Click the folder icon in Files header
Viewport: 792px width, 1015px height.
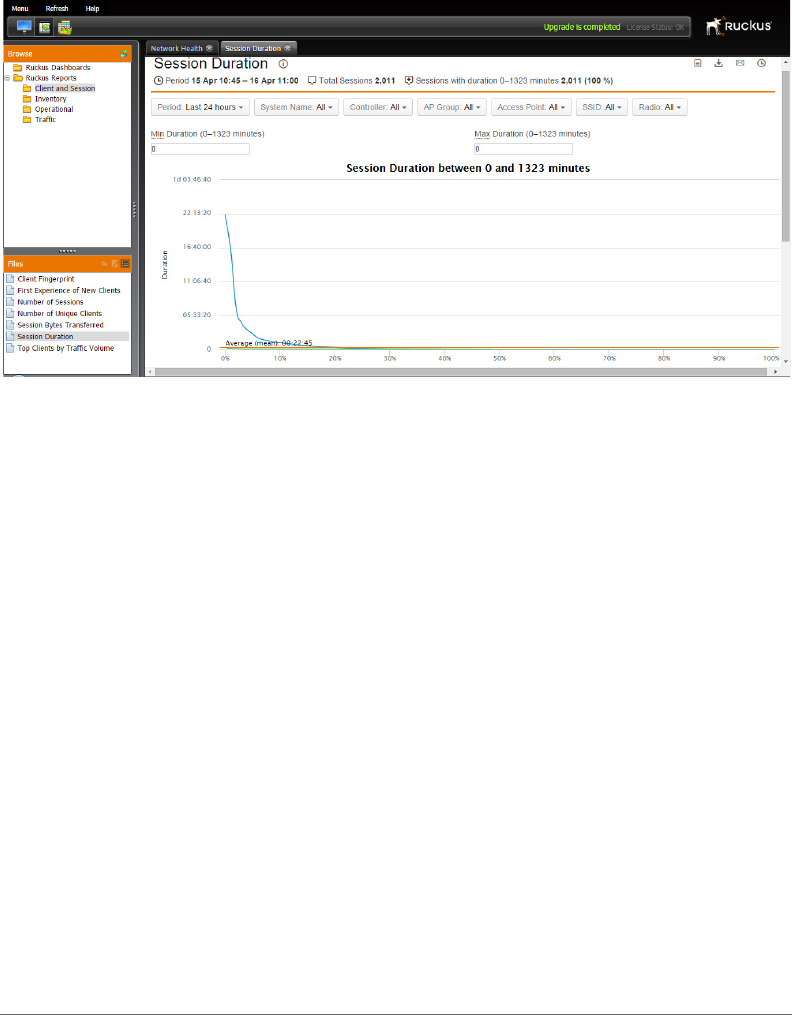[x=104, y=263]
